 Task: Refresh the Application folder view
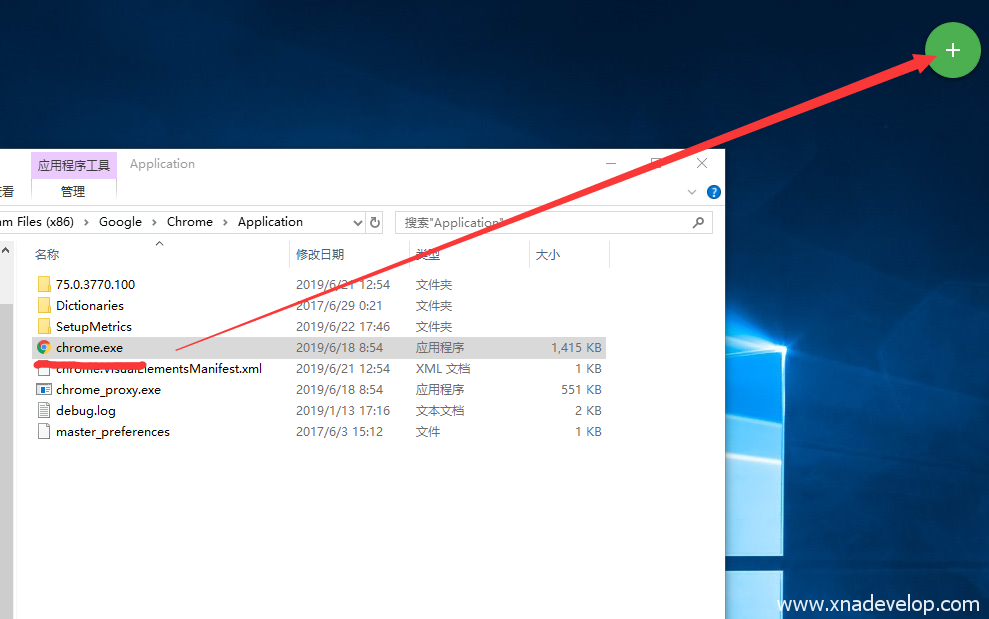coord(375,222)
